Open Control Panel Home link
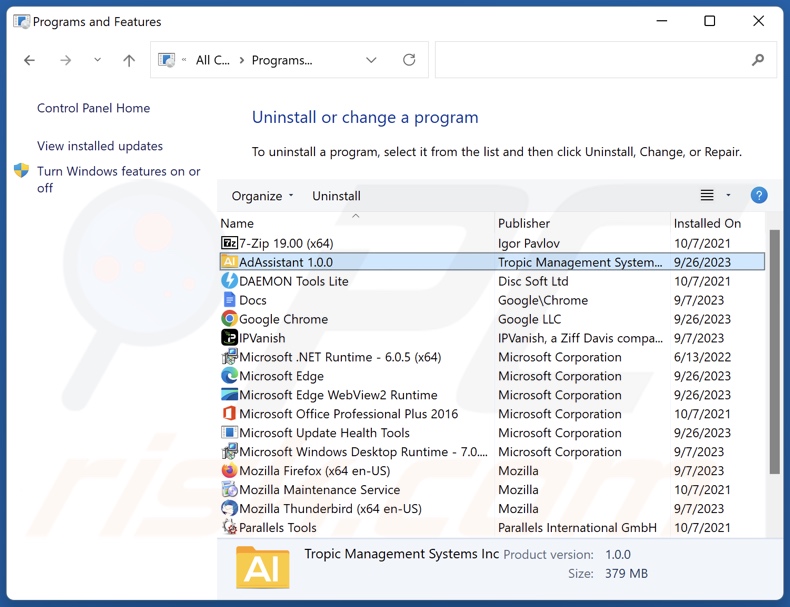The image size is (790, 607). 93,108
